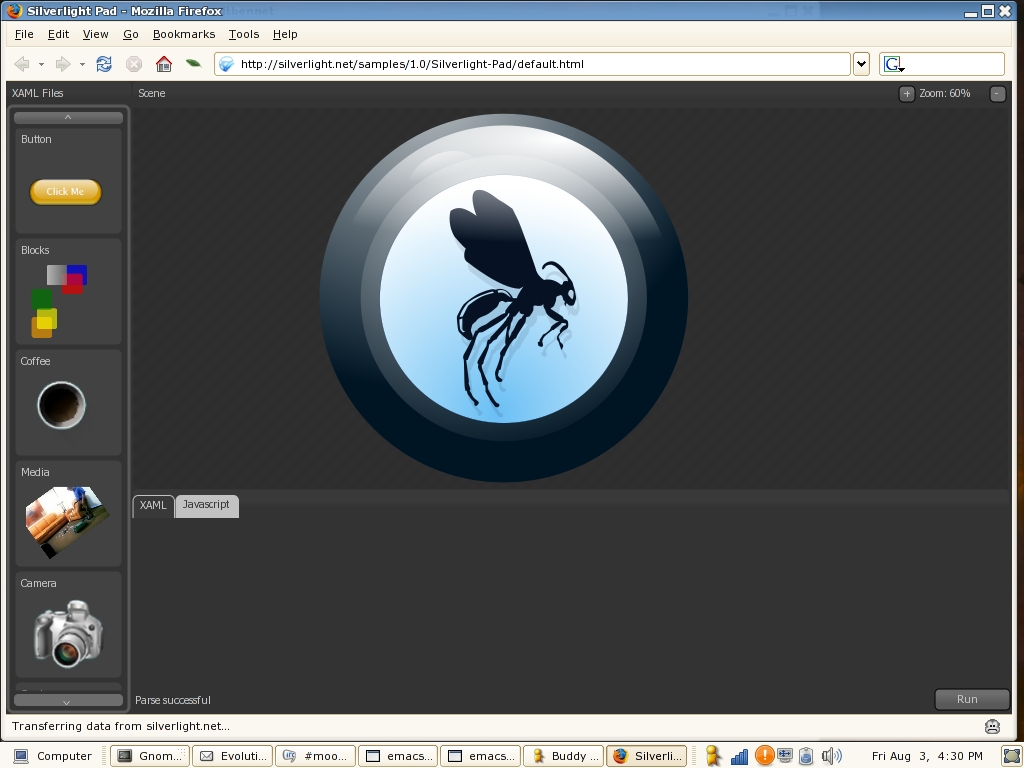Viewport: 1024px width, 768px height.
Task: Zoom in with the plus button
Action: click(906, 93)
